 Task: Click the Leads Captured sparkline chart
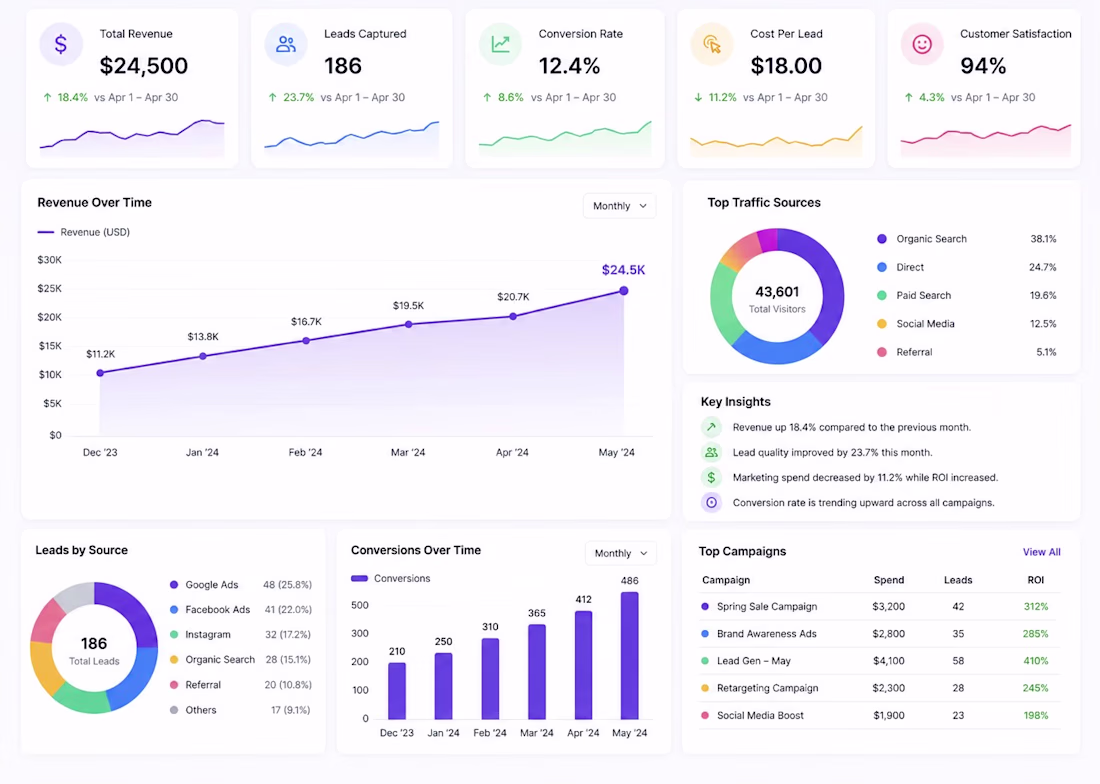(x=351, y=137)
